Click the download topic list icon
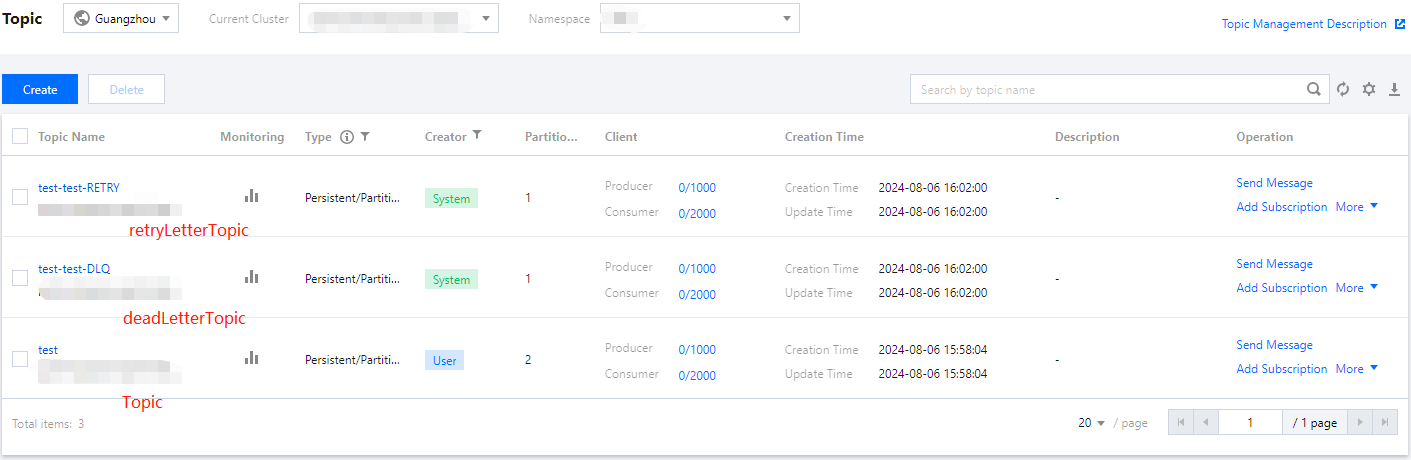 (x=1395, y=90)
